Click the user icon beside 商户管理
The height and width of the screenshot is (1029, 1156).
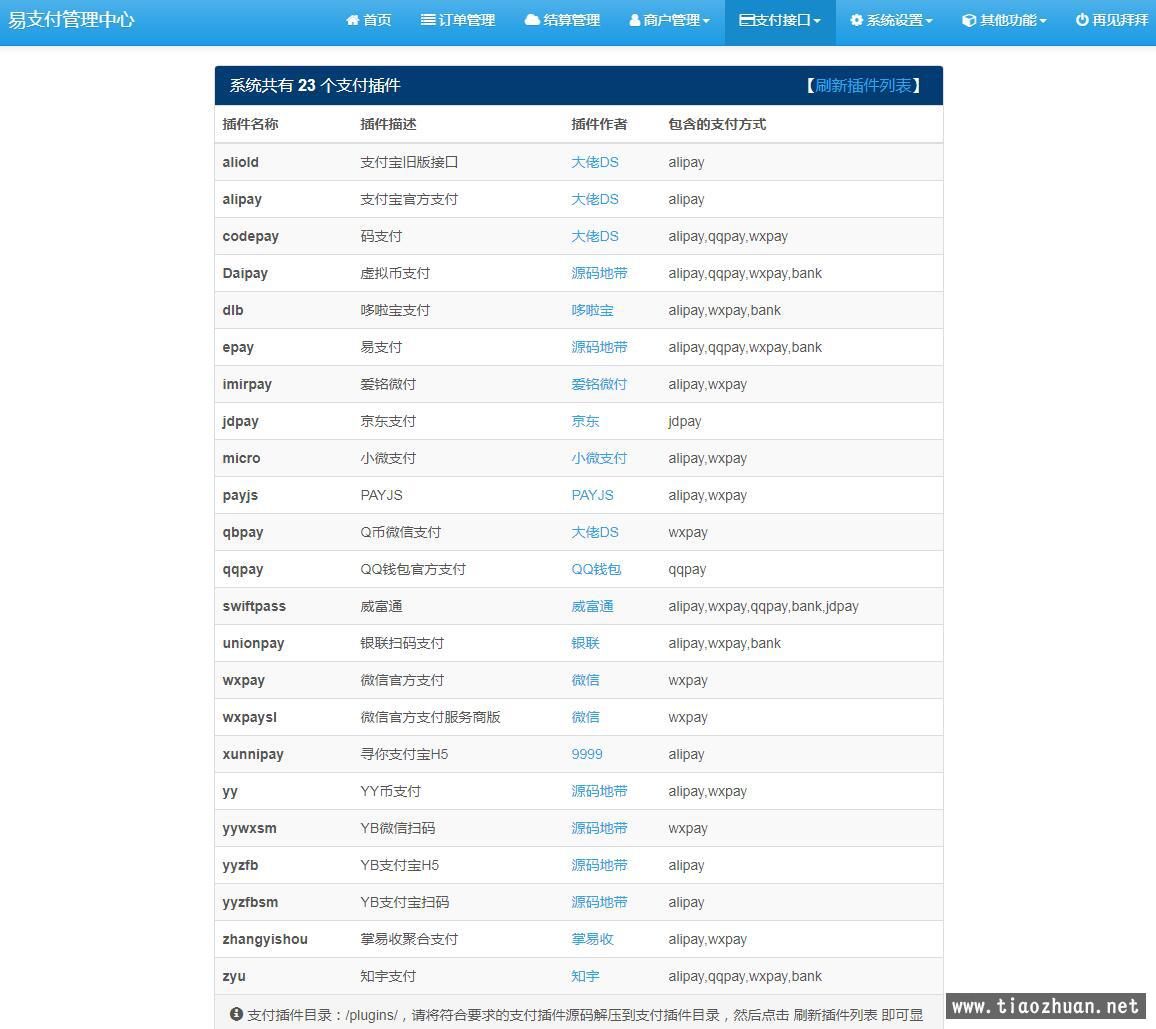(635, 20)
